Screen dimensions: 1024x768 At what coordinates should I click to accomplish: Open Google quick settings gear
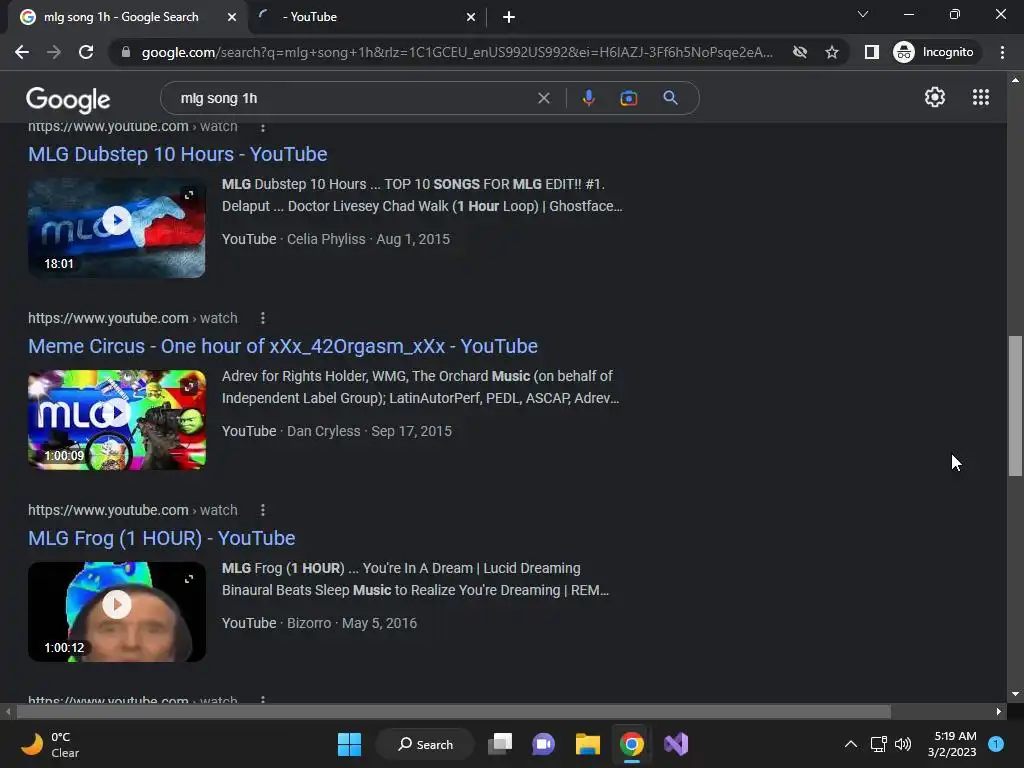(935, 97)
